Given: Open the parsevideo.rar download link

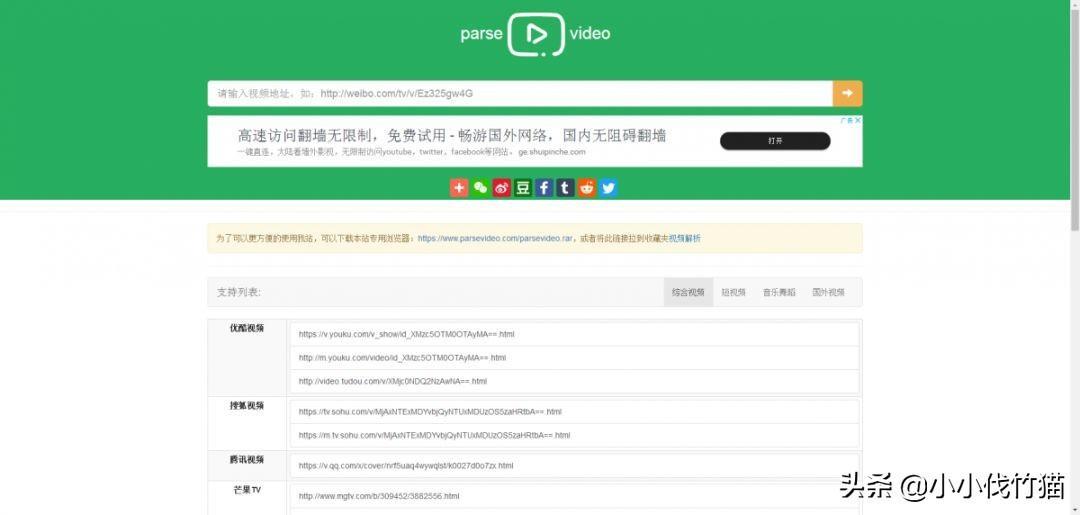Looking at the screenshot, I should (495, 239).
